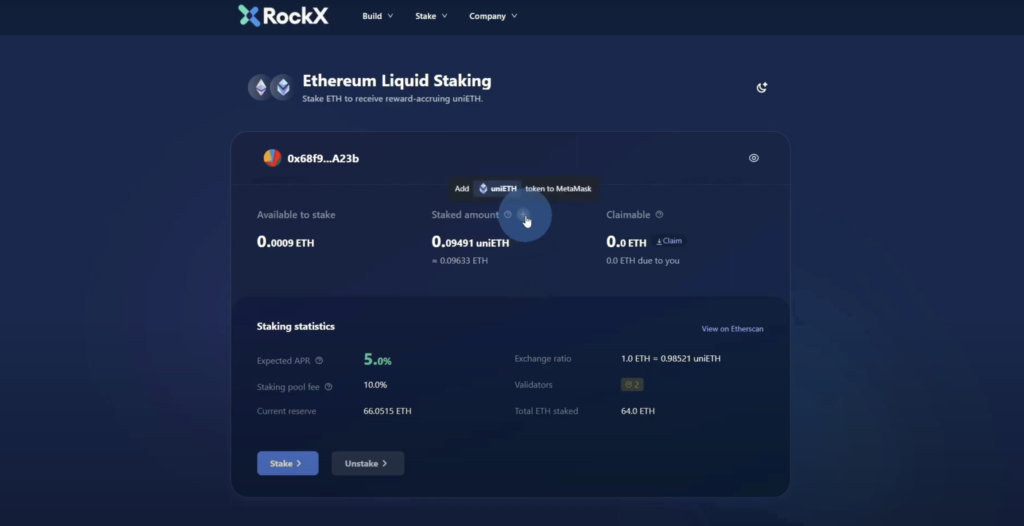Viewport: 1024px width, 526px height.
Task: Click the 0.0009 ETH available value
Action: (x=285, y=242)
